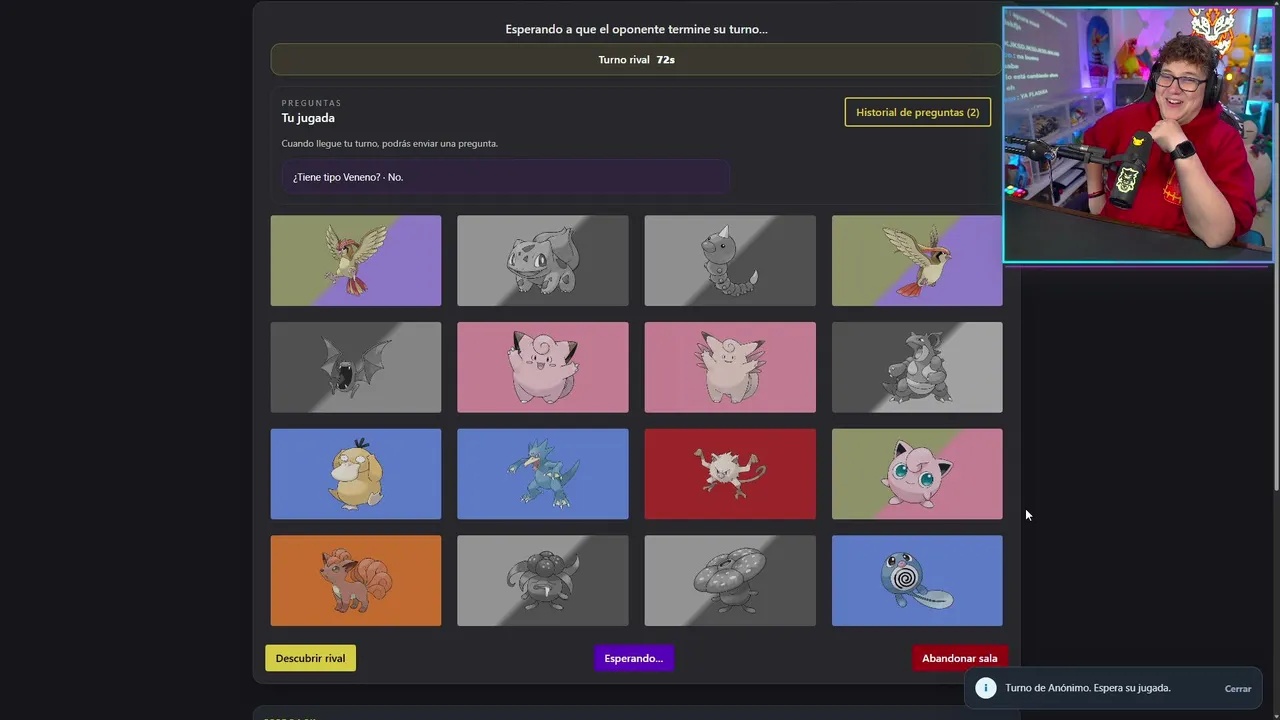1280x720 pixels.
Task: Click the greyed-out Vileplume card
Action: coord(730,581)
